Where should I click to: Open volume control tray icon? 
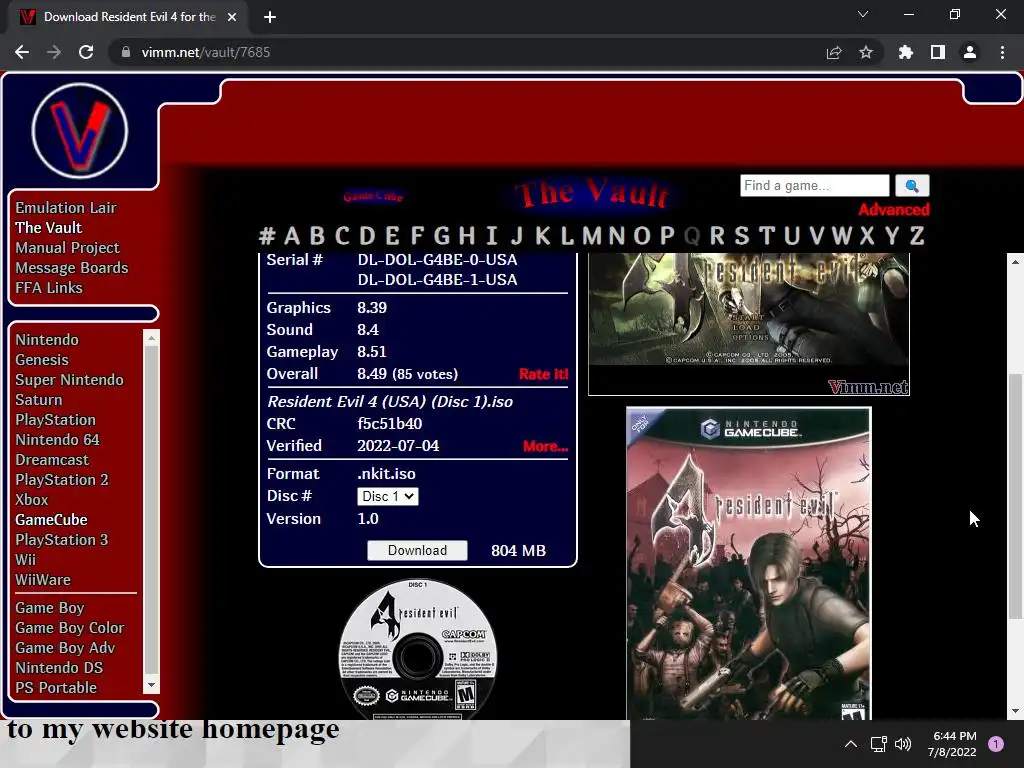point(903,744)
